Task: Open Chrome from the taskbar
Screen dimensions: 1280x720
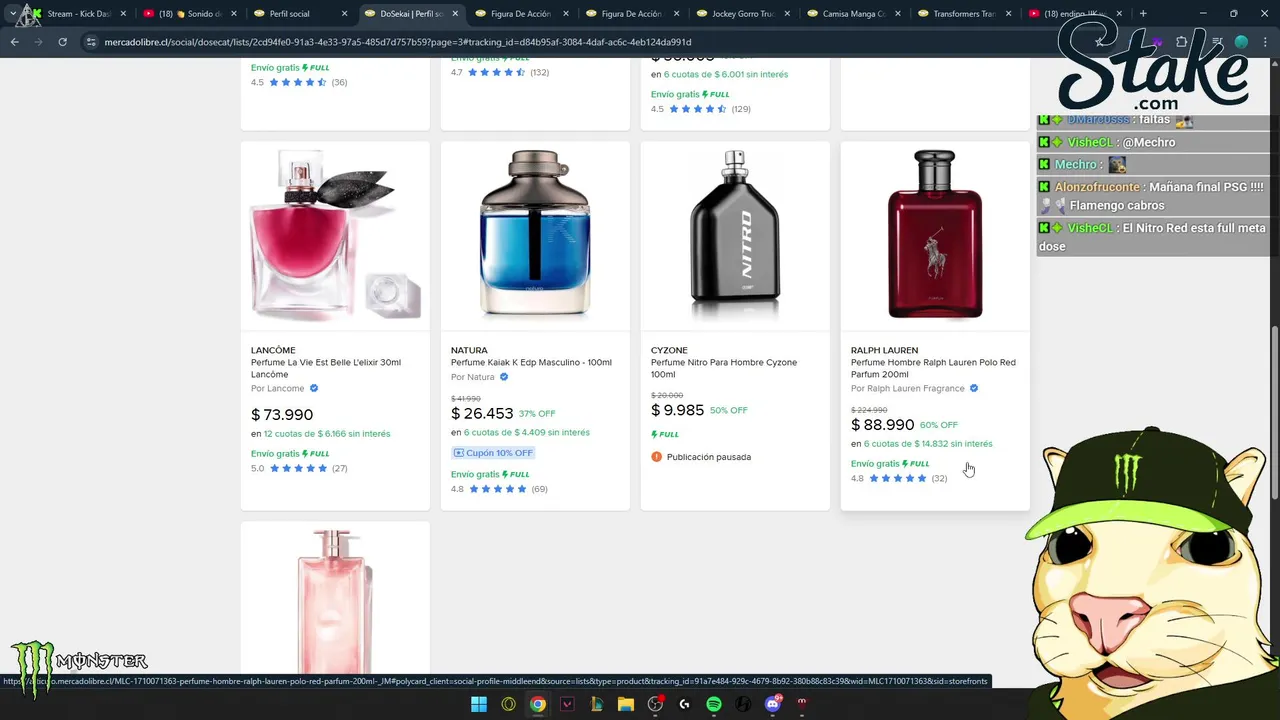Action: pos(538,704)
